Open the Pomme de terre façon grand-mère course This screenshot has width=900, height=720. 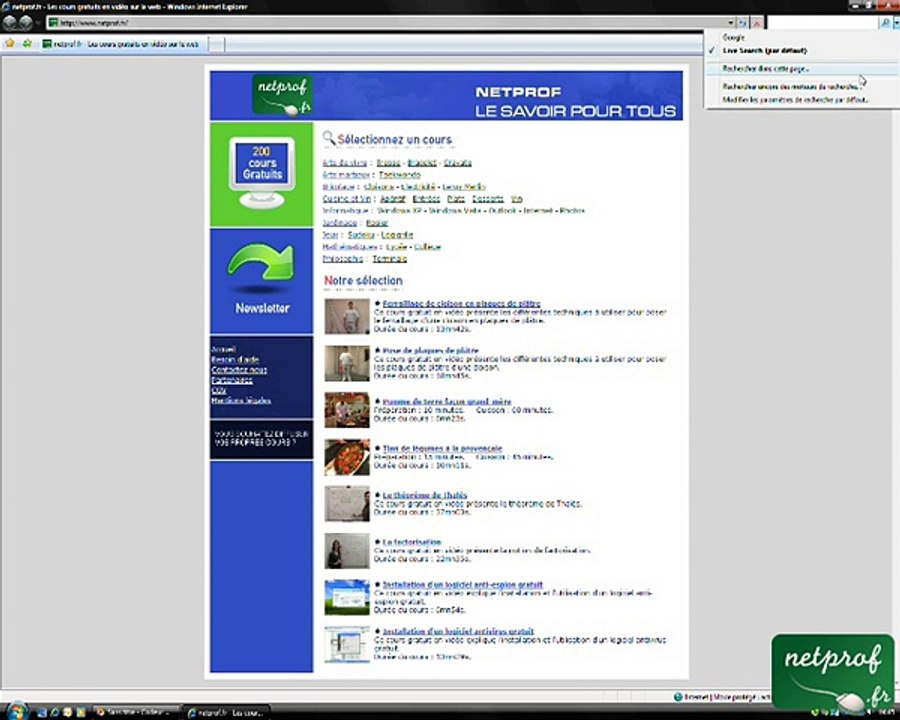point(447,402)
